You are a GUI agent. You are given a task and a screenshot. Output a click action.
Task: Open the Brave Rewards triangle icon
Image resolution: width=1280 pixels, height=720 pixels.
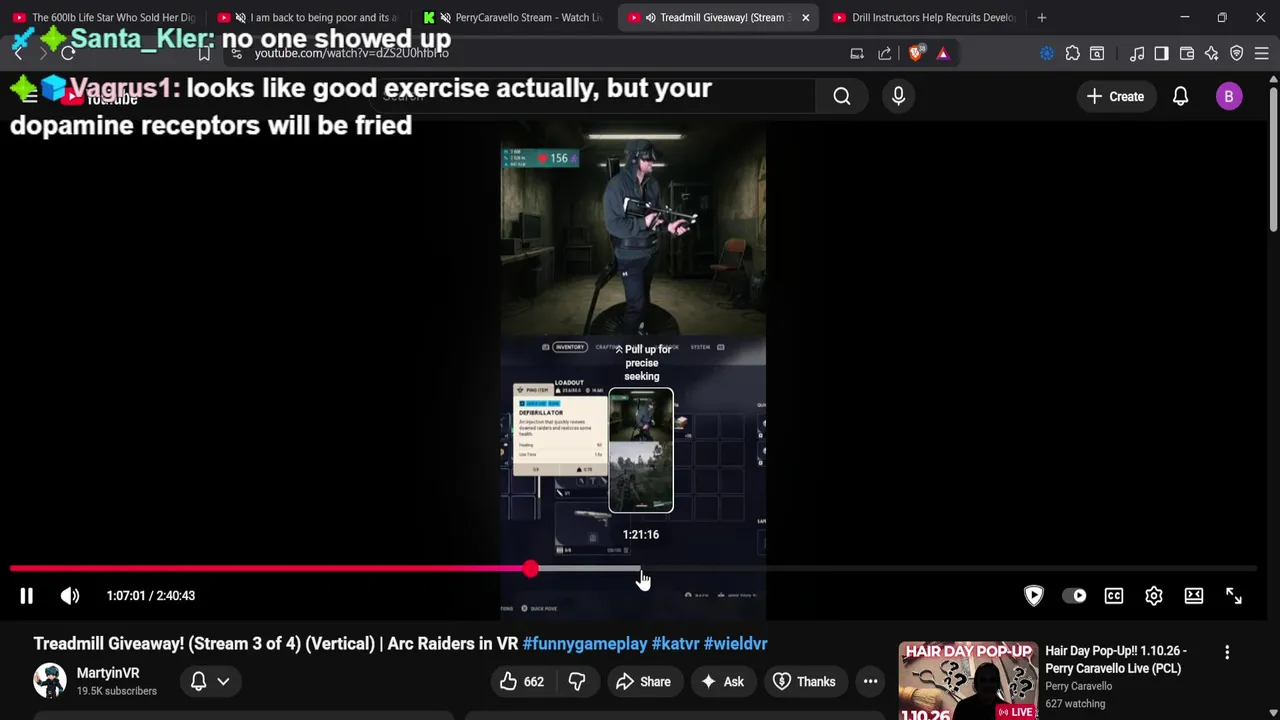[943, 53]
